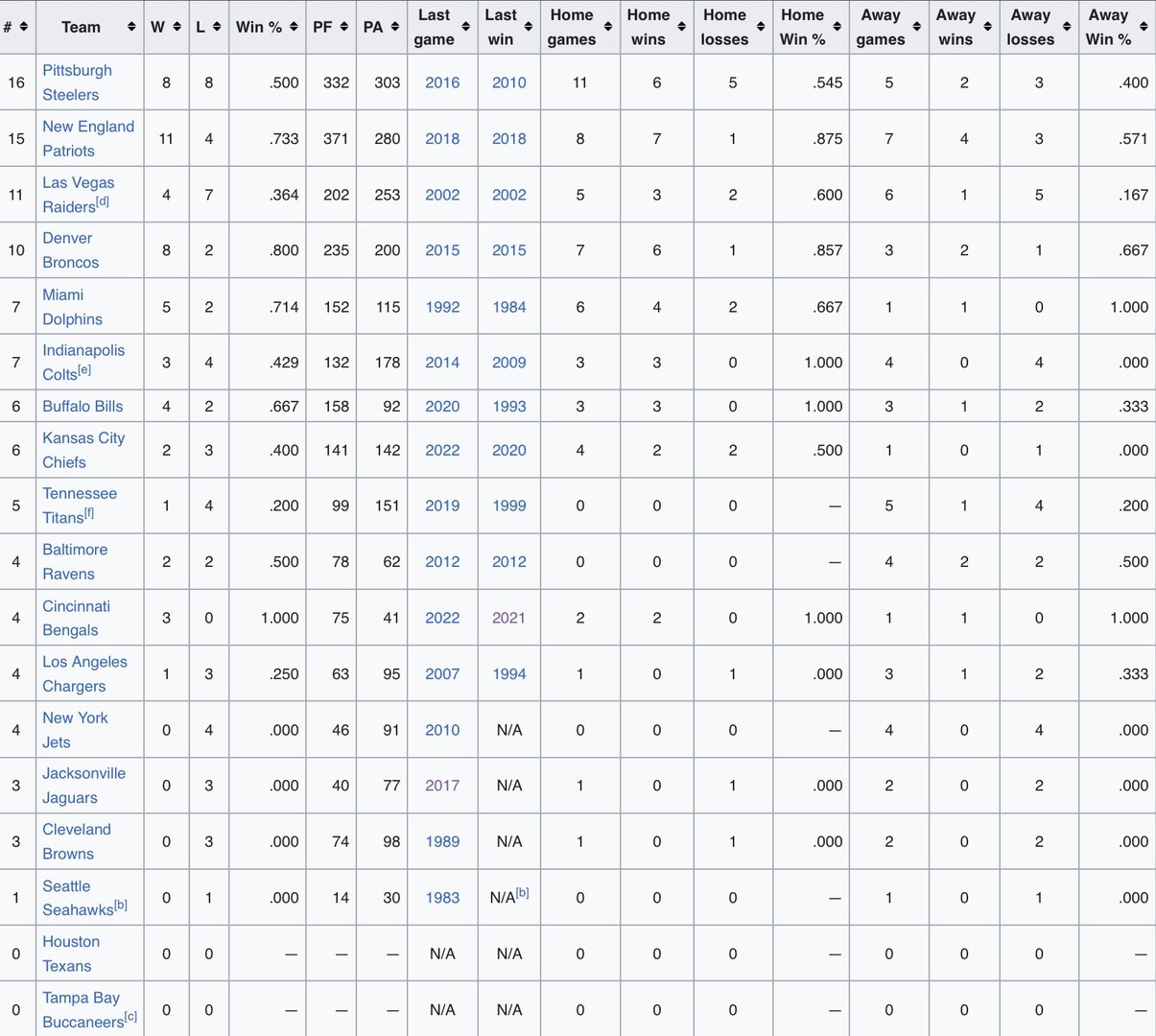Open the Los Angeles Chargers link
The image size is (1156, 1036).
pyautogui.click(x=84, y=673)
